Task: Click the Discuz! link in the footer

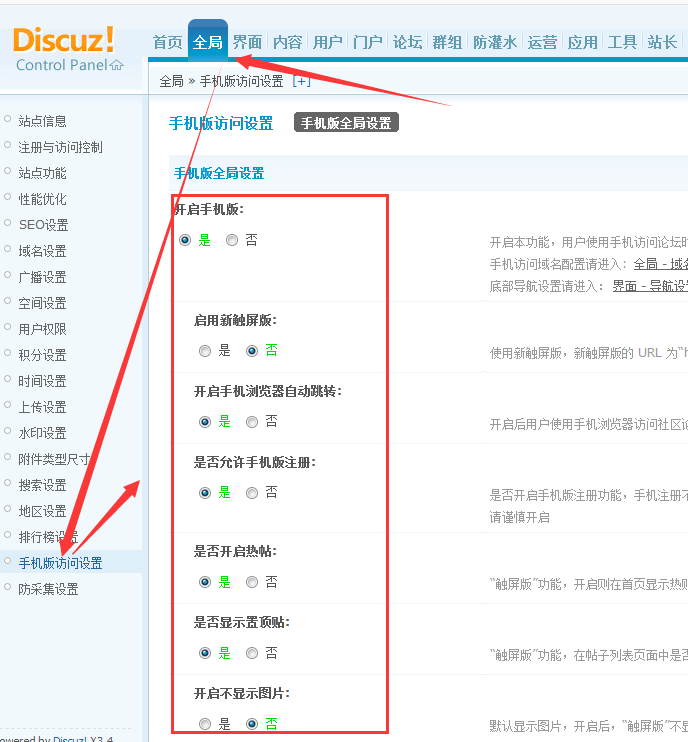Action: [x=70, y=739]
